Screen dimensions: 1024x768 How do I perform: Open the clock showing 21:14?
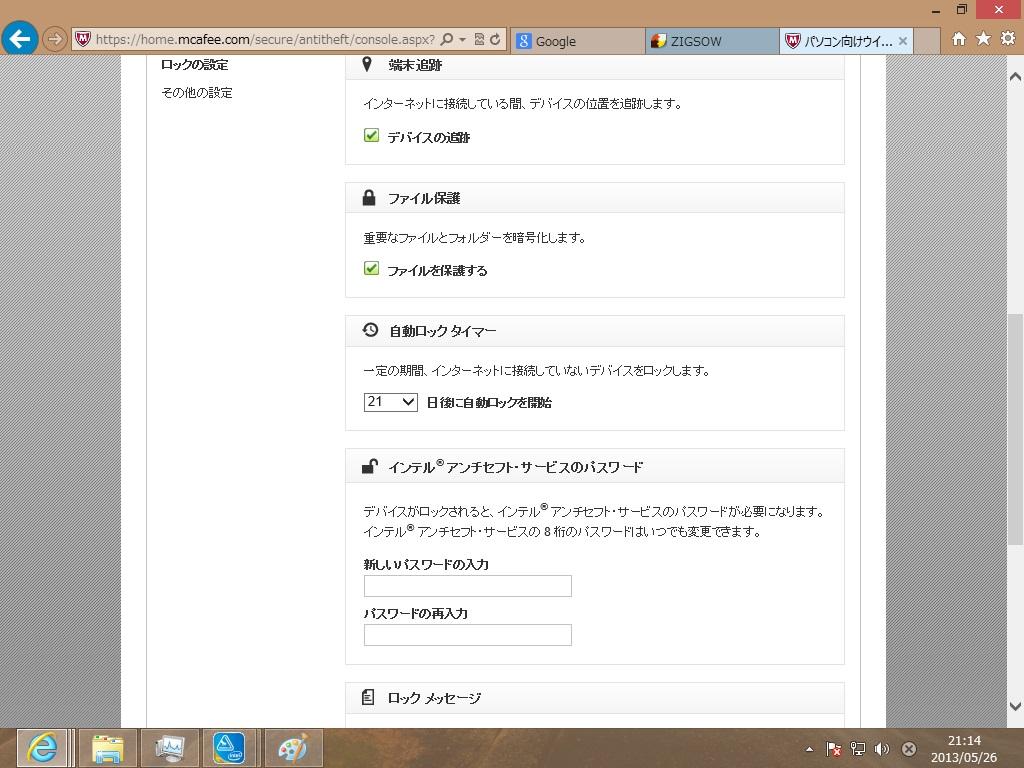click(964, 749)
